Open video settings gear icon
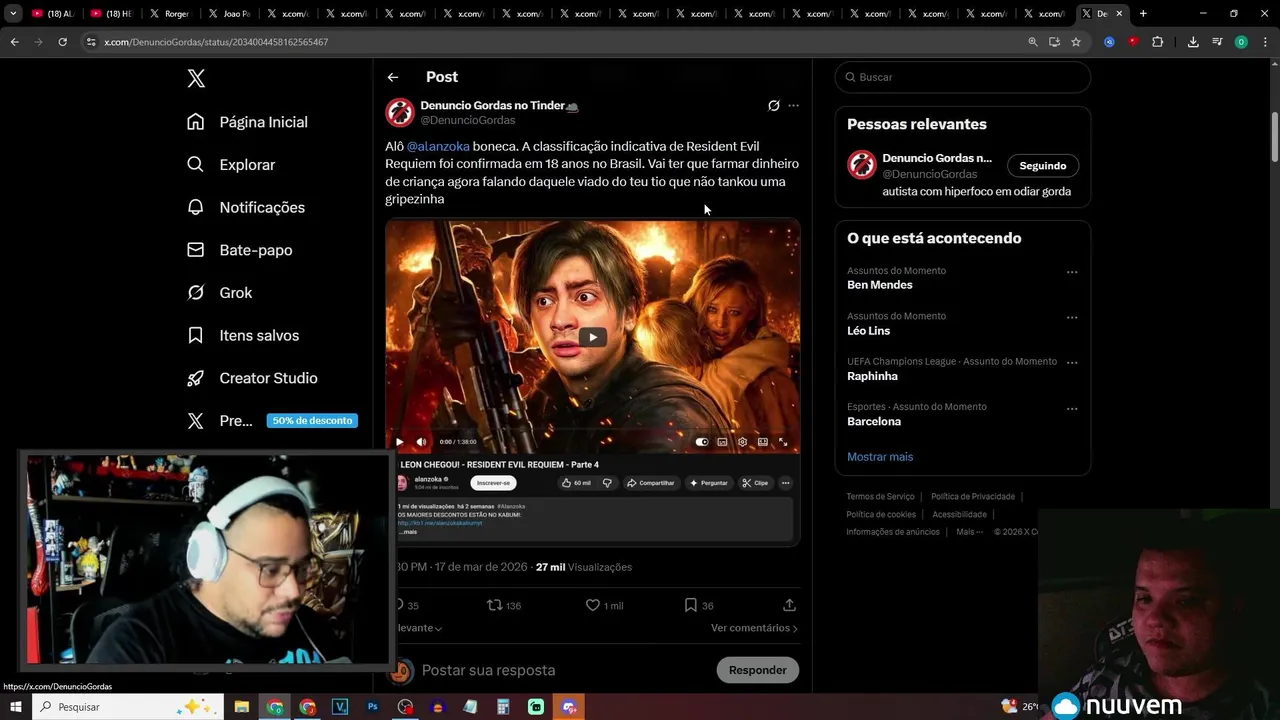The height and width of the screenshot is (720, 1280). (x=742, y=442)
